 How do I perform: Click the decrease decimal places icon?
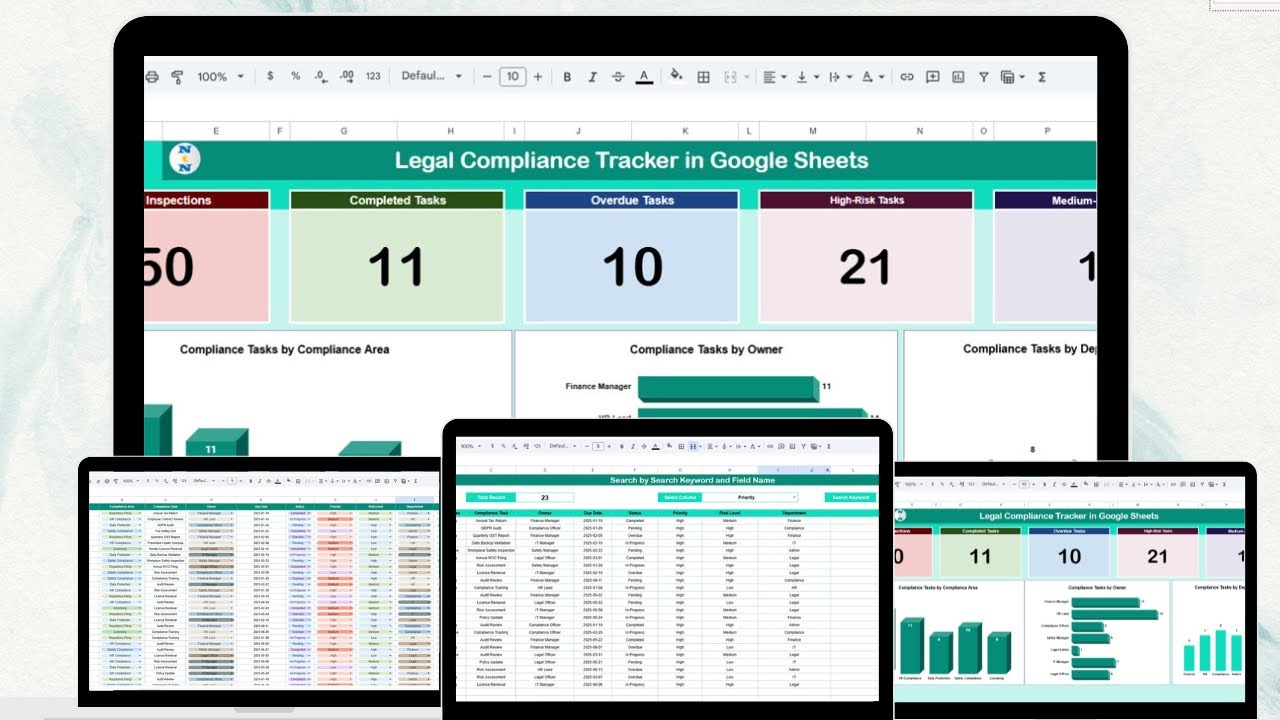click(x=321, y=76)
